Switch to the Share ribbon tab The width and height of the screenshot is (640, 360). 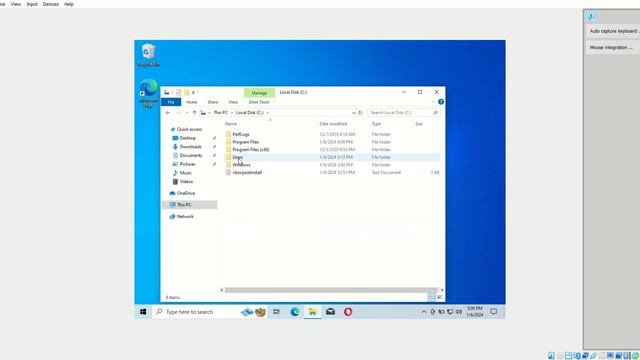tap(213, 102)
